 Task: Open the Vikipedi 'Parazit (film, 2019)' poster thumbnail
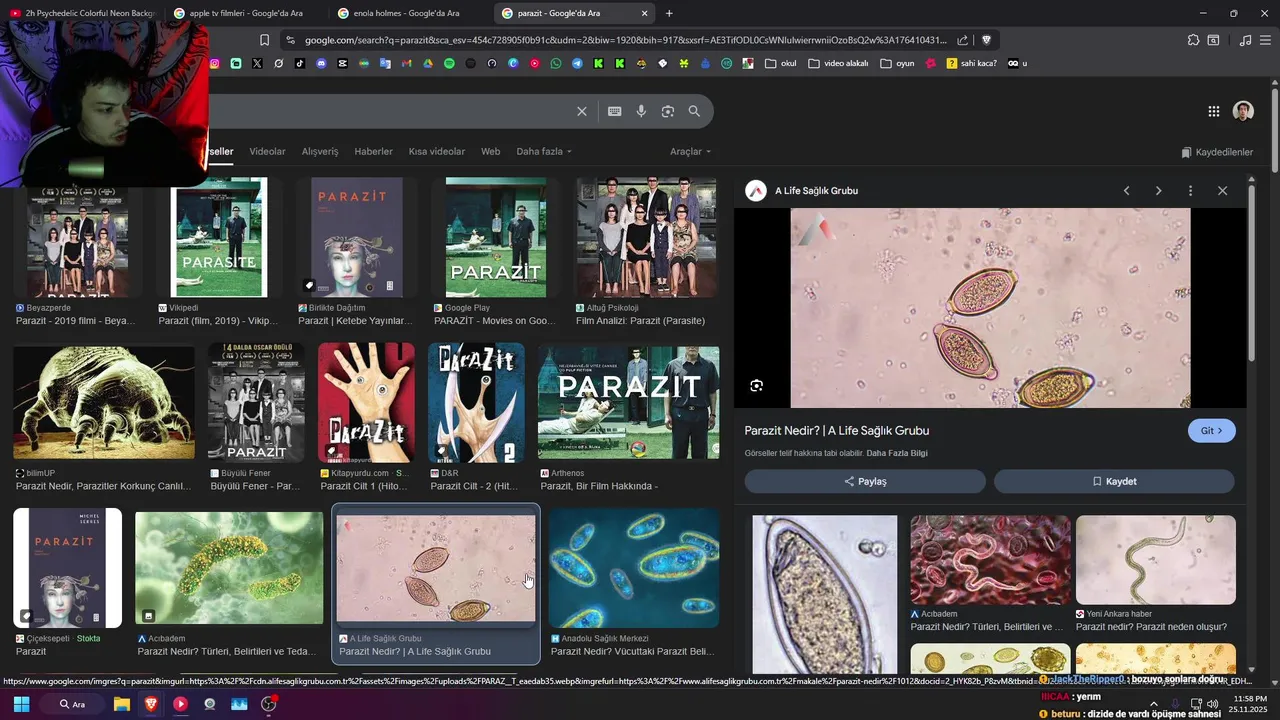click(x=219, y=237)
